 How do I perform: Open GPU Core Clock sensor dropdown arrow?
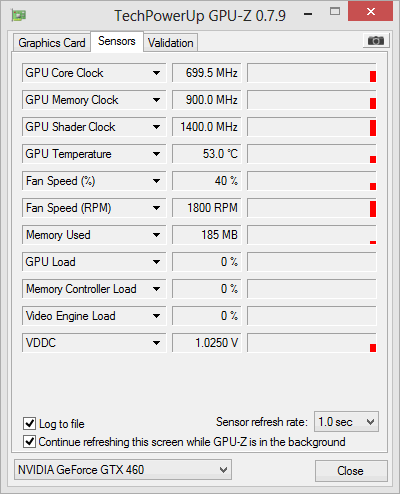pos(156,73)
